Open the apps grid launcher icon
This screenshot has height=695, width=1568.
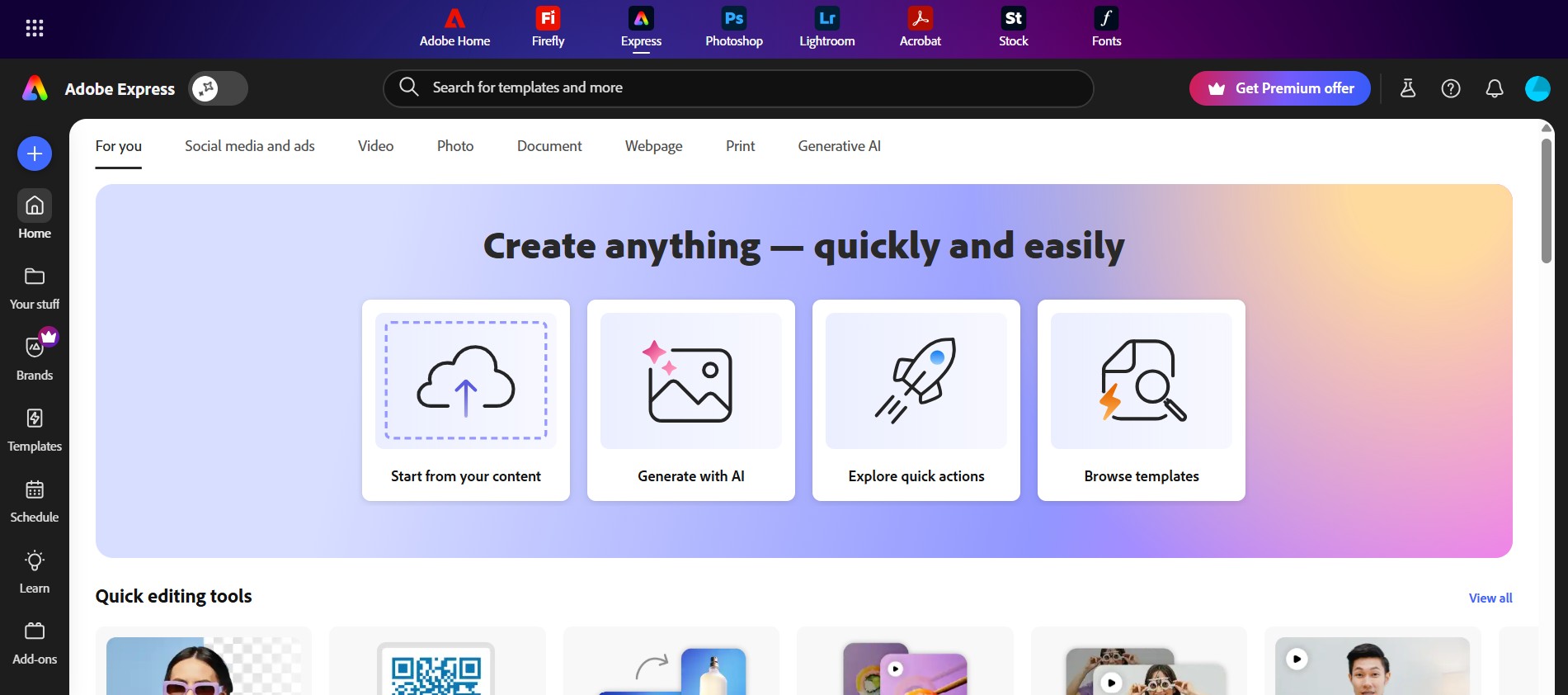(x=34, y=28)
